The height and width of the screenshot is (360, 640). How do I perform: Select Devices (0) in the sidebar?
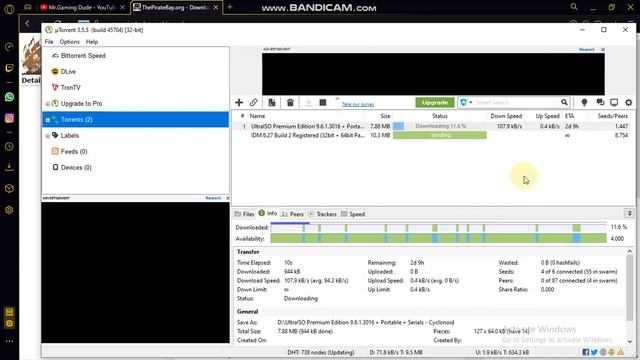point(76,167)
